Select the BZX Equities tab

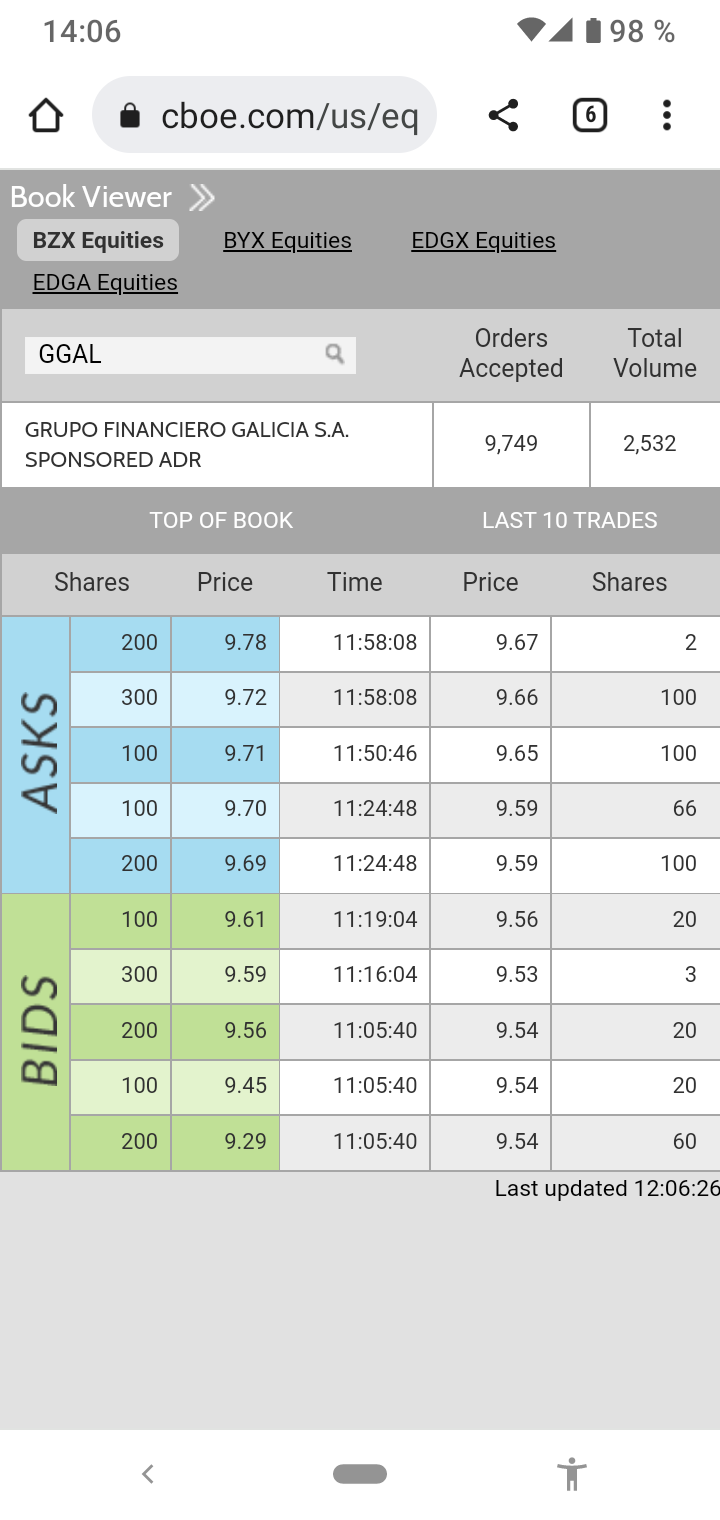(98, 241)
